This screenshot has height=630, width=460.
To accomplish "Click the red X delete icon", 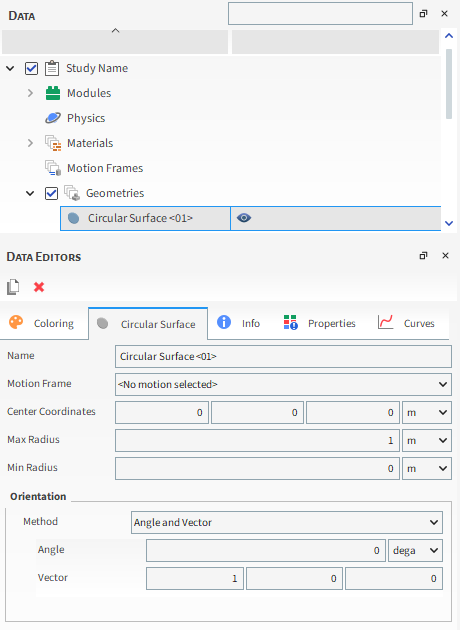I will coord(39,287).
